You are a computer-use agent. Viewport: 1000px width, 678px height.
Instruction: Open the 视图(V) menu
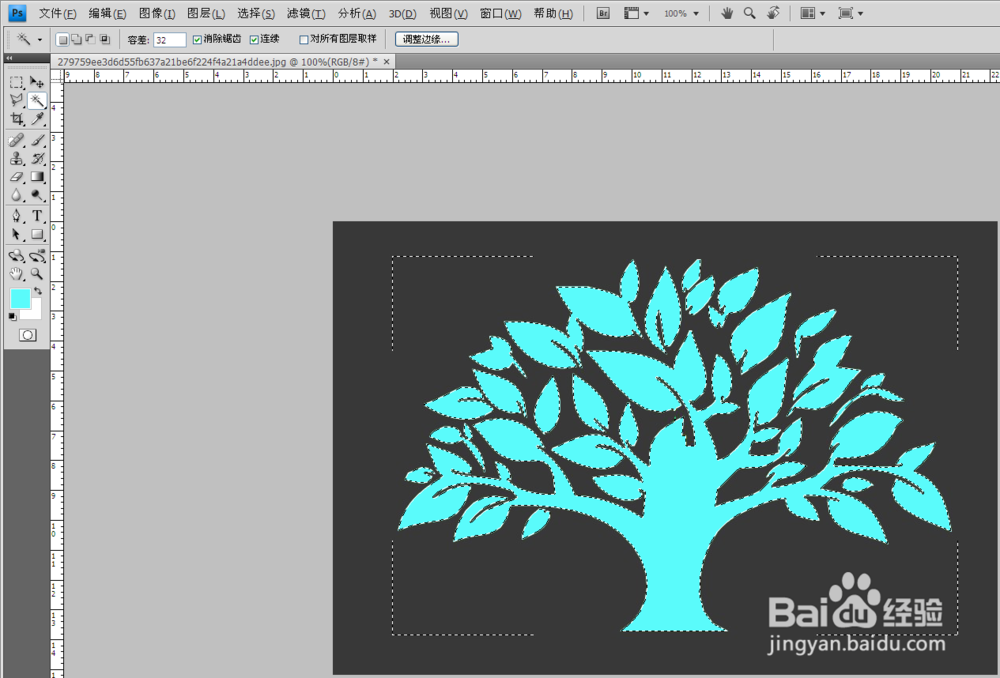[x=448, y=13]
